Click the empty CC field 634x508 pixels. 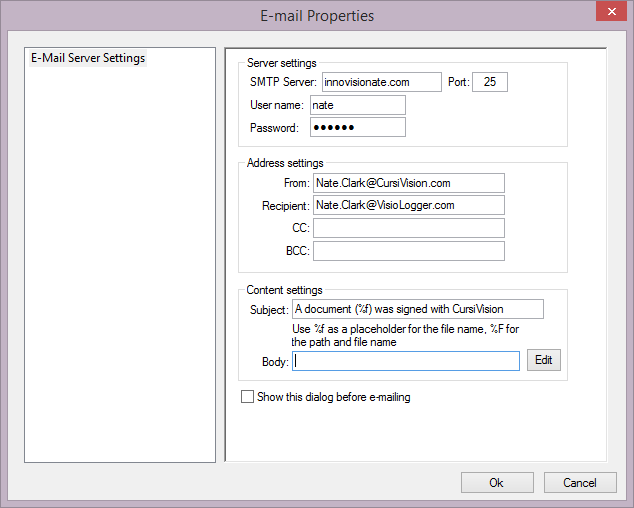click(x=408, y=228)
